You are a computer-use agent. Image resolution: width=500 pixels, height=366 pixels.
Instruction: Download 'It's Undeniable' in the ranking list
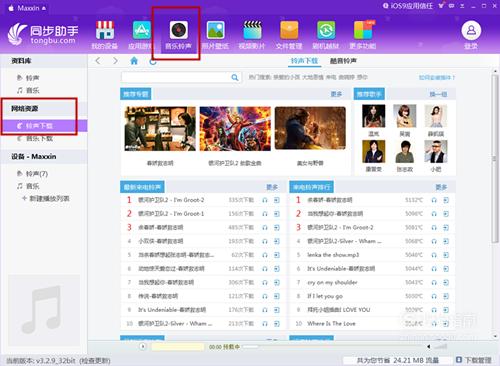[446, 269]
